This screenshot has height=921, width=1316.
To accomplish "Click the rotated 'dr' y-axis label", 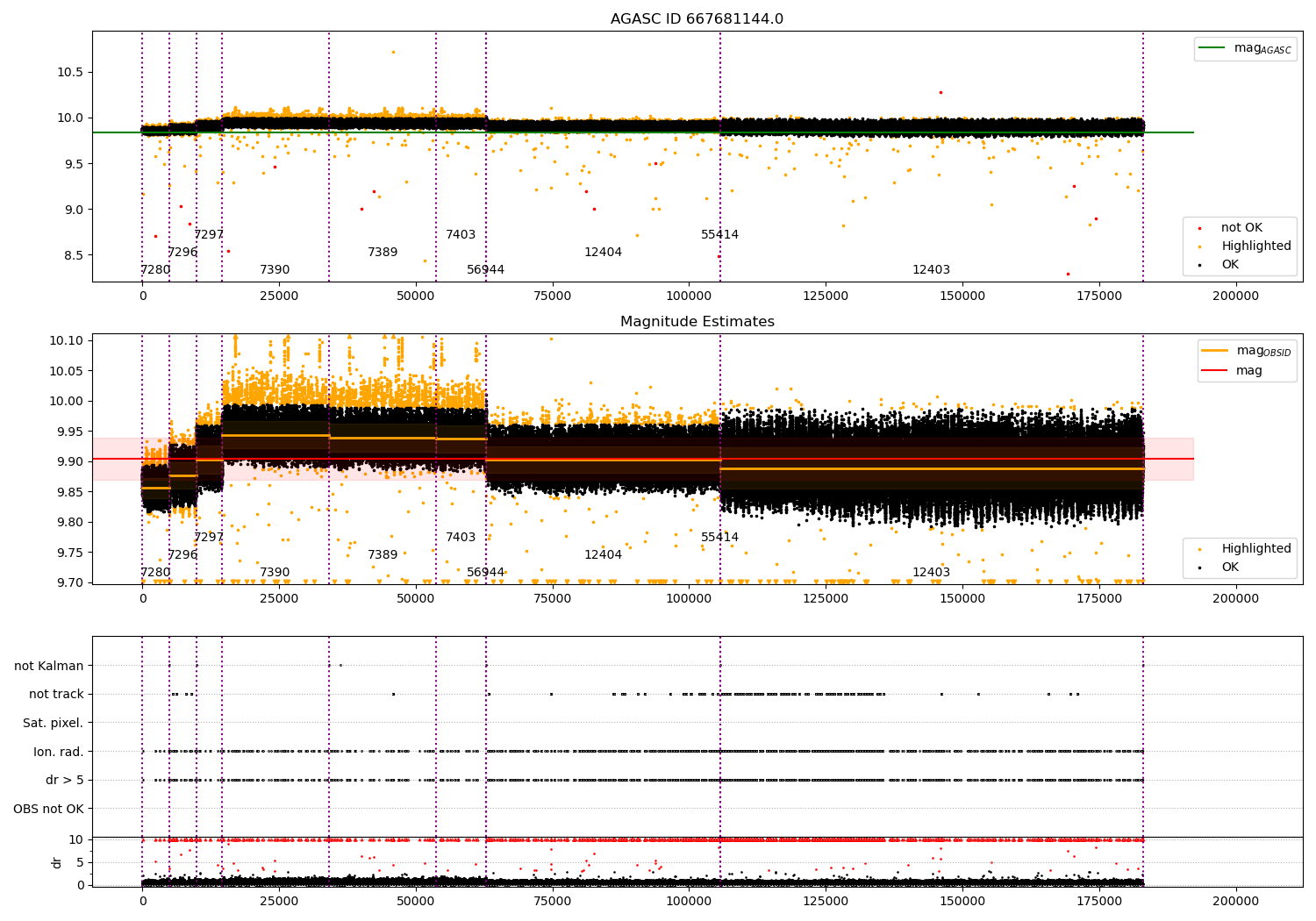I will click(x=57, y=862).
